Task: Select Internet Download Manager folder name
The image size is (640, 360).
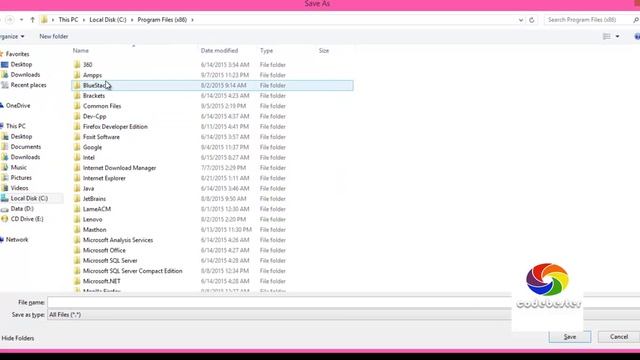Action: (119, 168)
